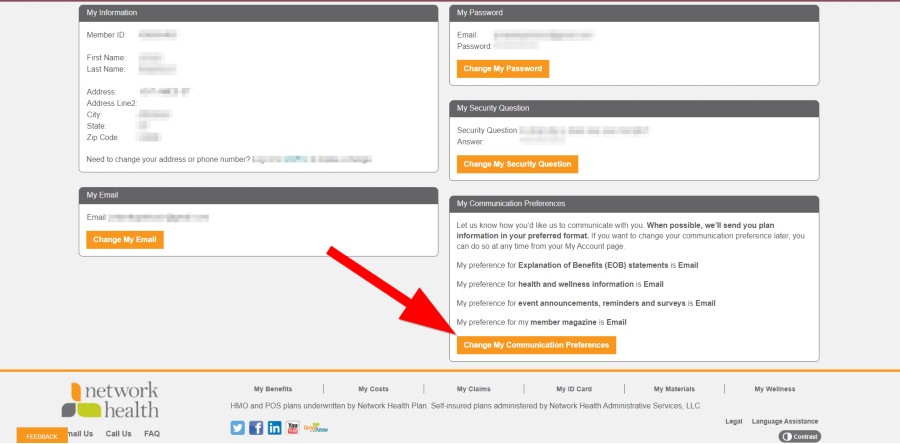The height and width of the screenshot is (444, 900).
Task: Open the Facebook social icon
Action: pyautogui.click(x=256, y=428)
